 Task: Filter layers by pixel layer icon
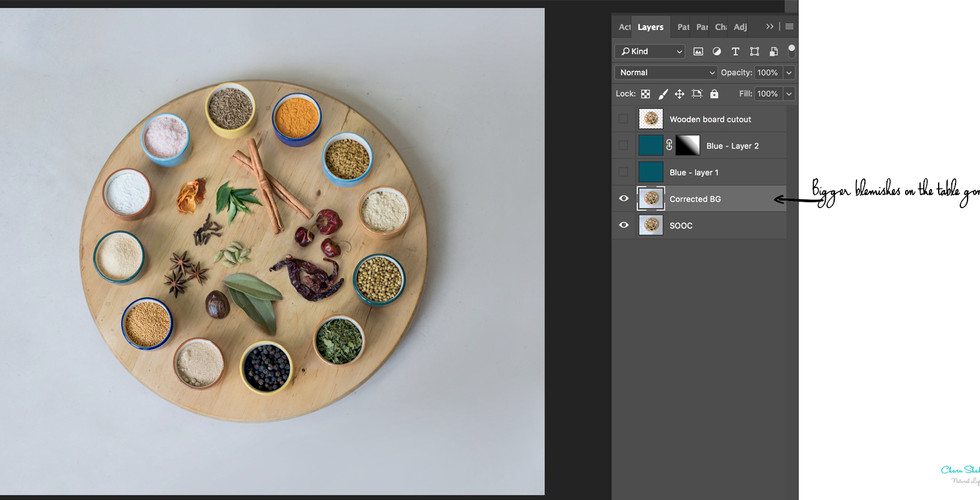698,51
